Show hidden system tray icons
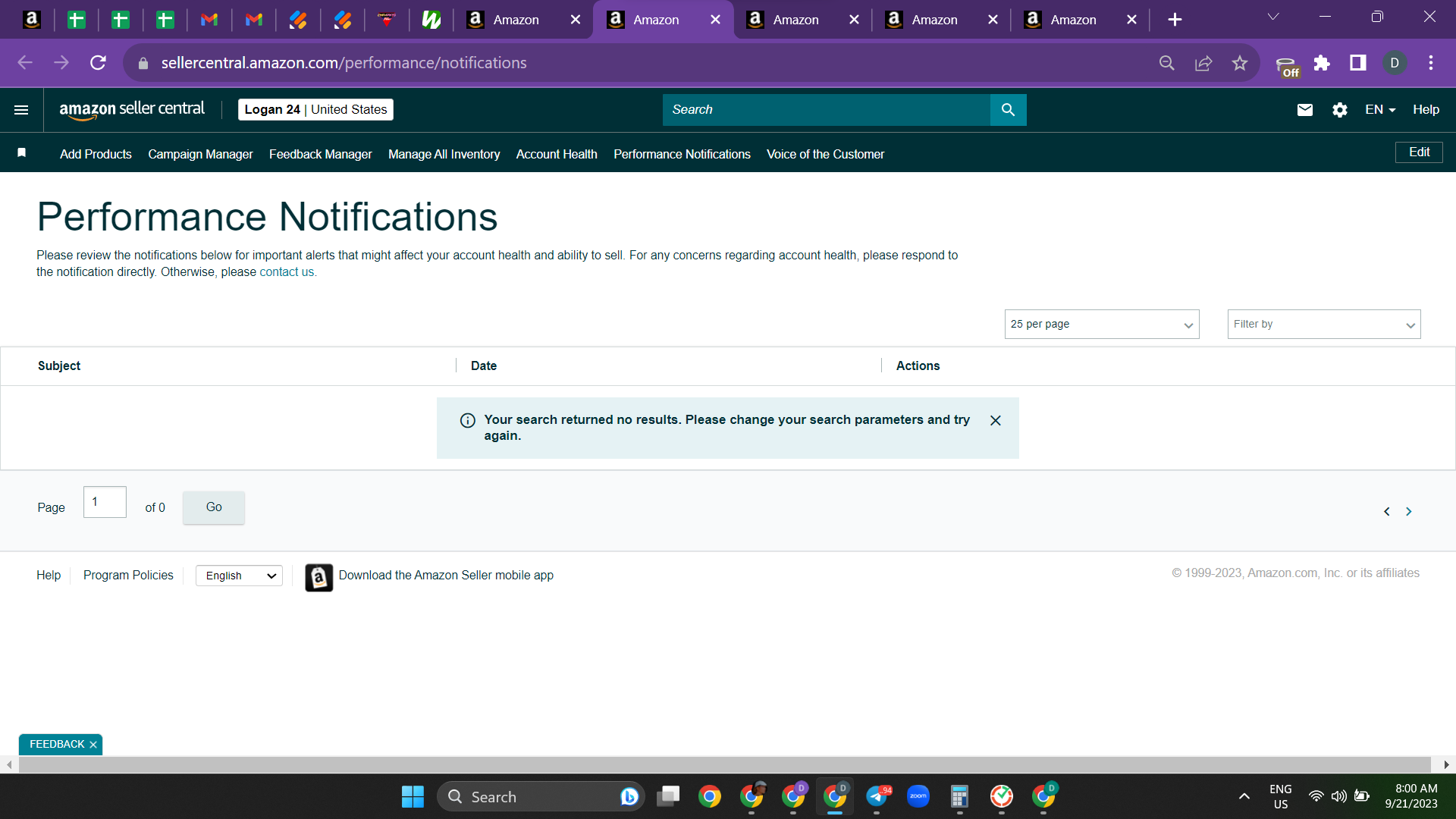This screenshot has width=1456, height=819. [1244, 796]
